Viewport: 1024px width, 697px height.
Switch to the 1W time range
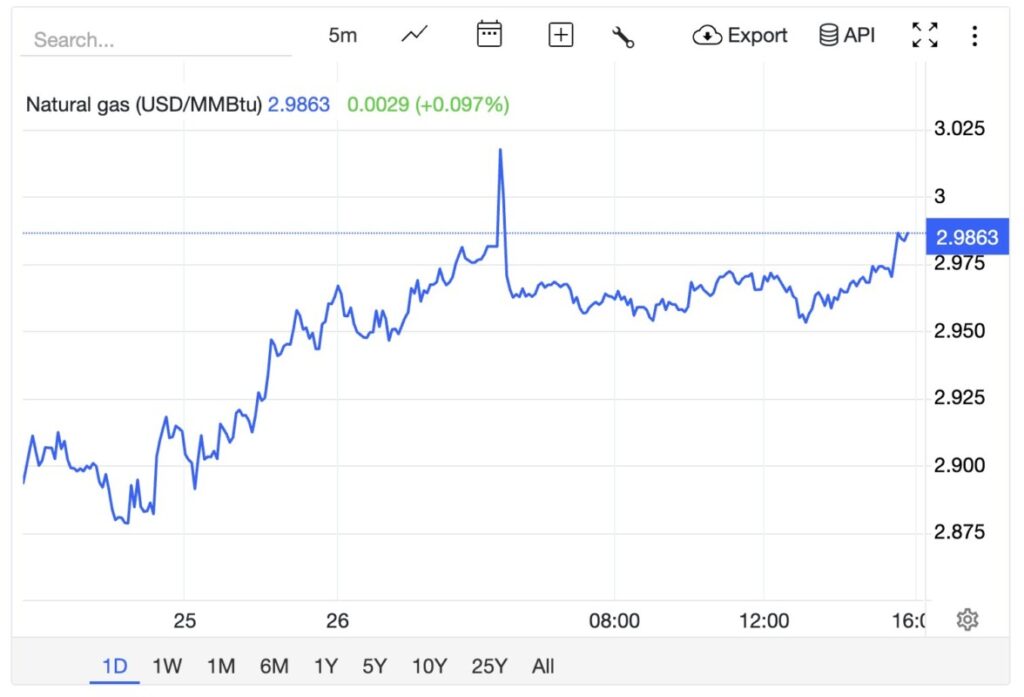(x=167, y=666)
